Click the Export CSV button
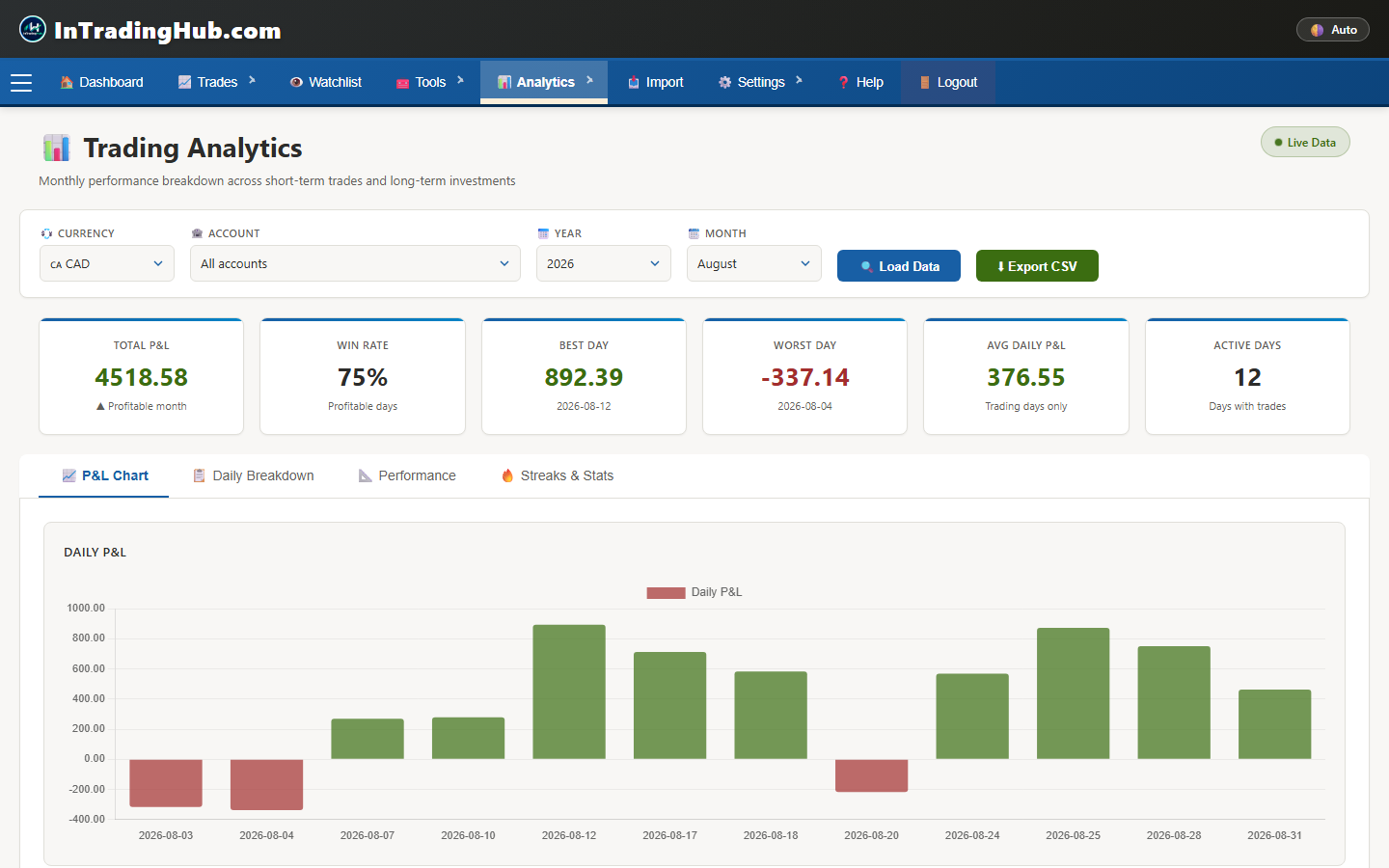This screenshot has width=1389, height=868. click(1037, 266)
